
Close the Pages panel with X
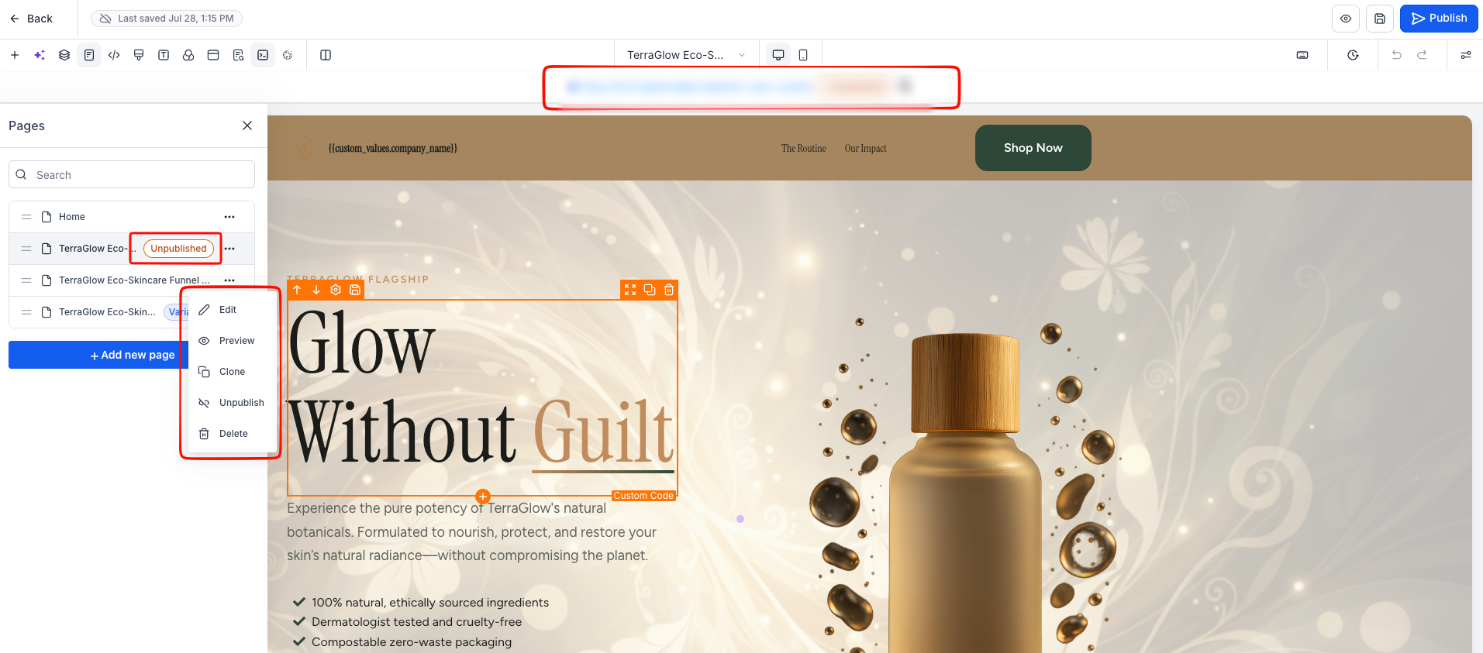[247, 125]
